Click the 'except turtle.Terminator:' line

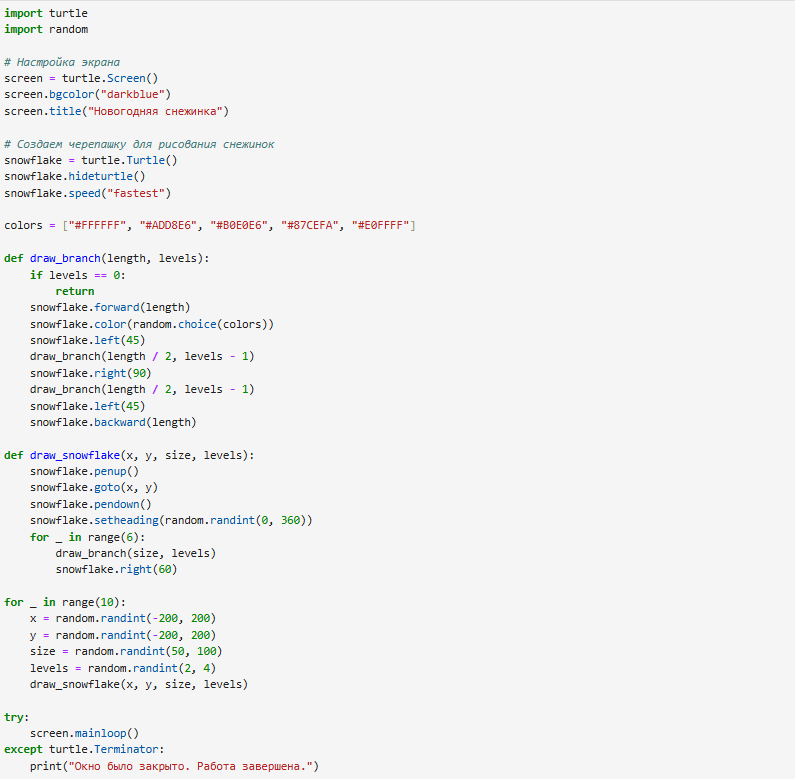click(84, 750)
